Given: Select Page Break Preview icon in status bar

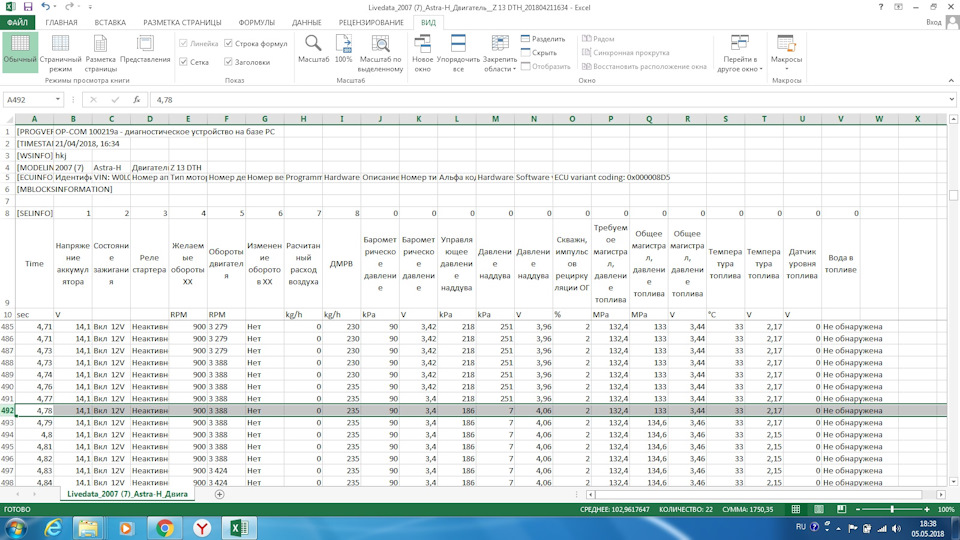Looking at the screenshot, I should [841, 509].
